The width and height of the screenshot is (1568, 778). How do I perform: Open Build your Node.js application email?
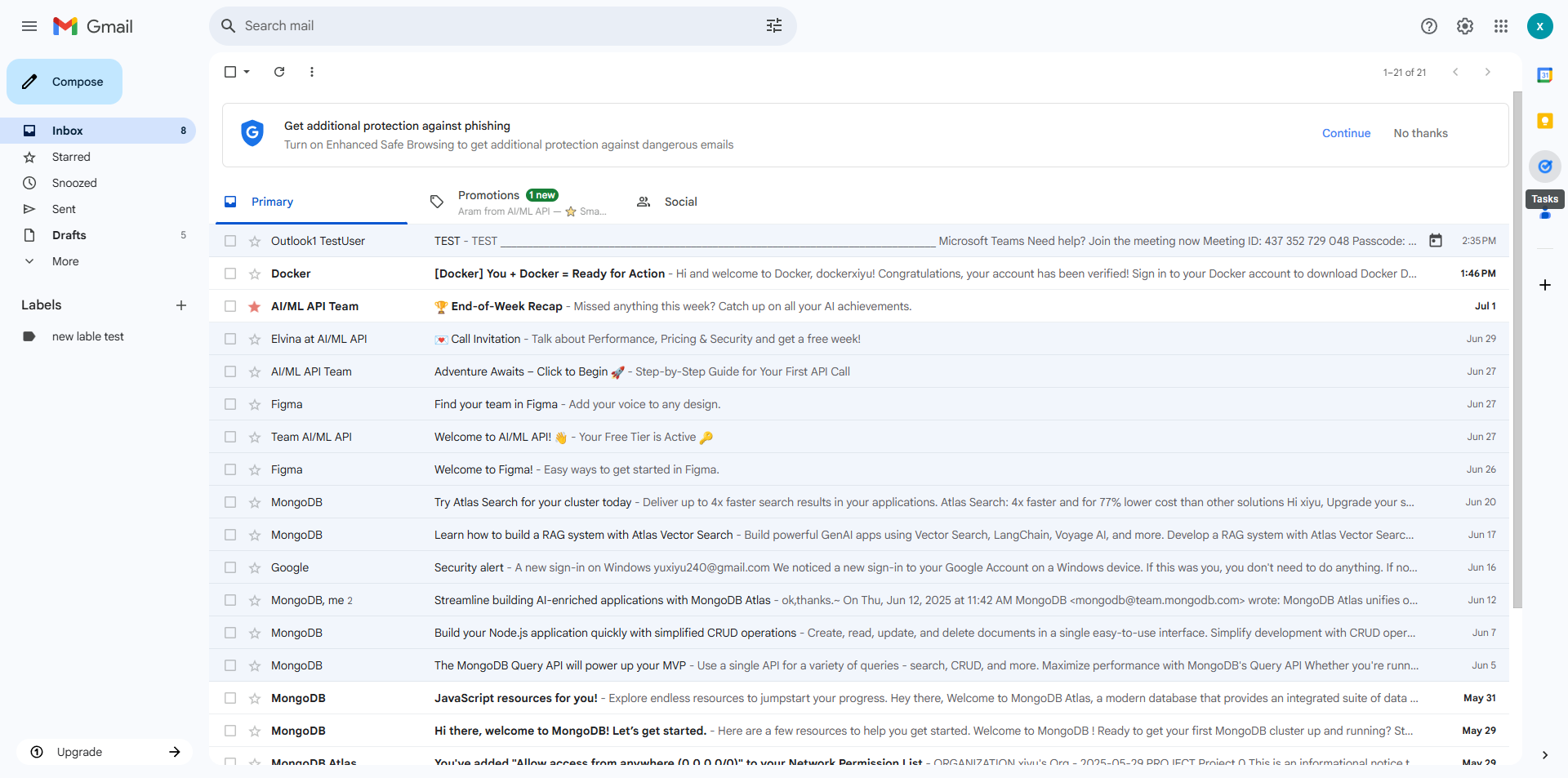(859, 633)
